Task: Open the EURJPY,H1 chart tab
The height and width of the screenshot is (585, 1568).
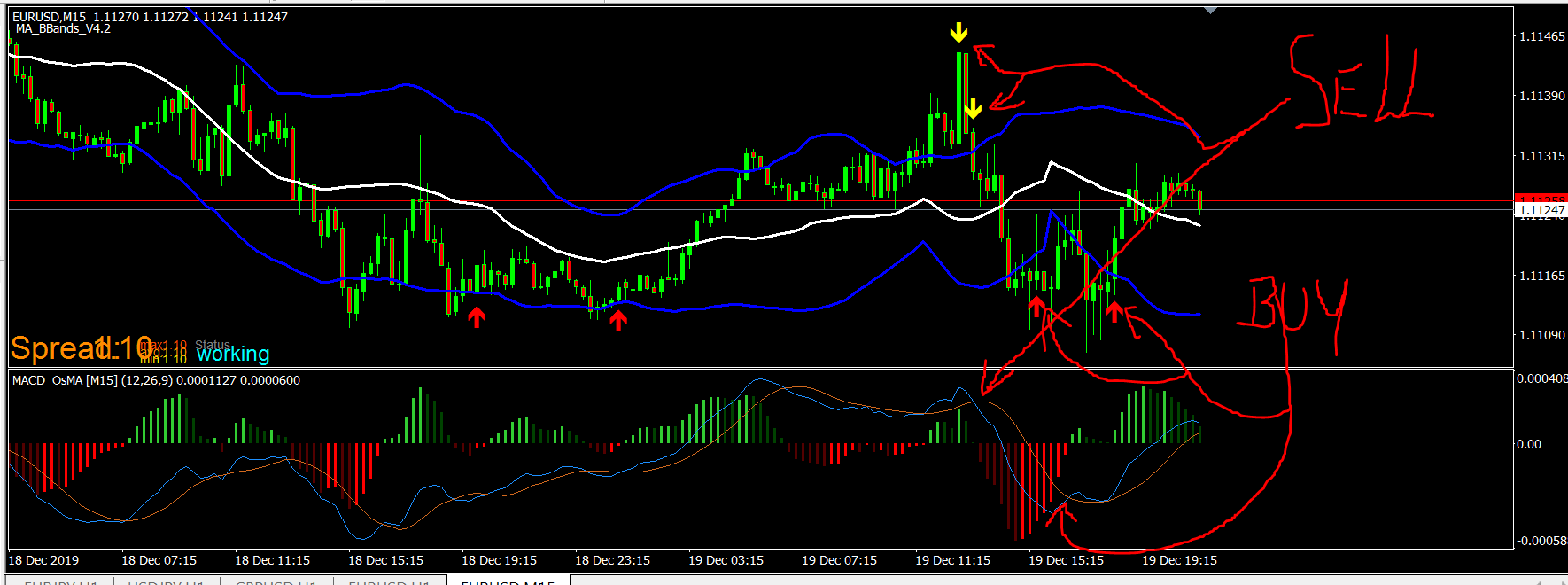Action: (61, 581)
